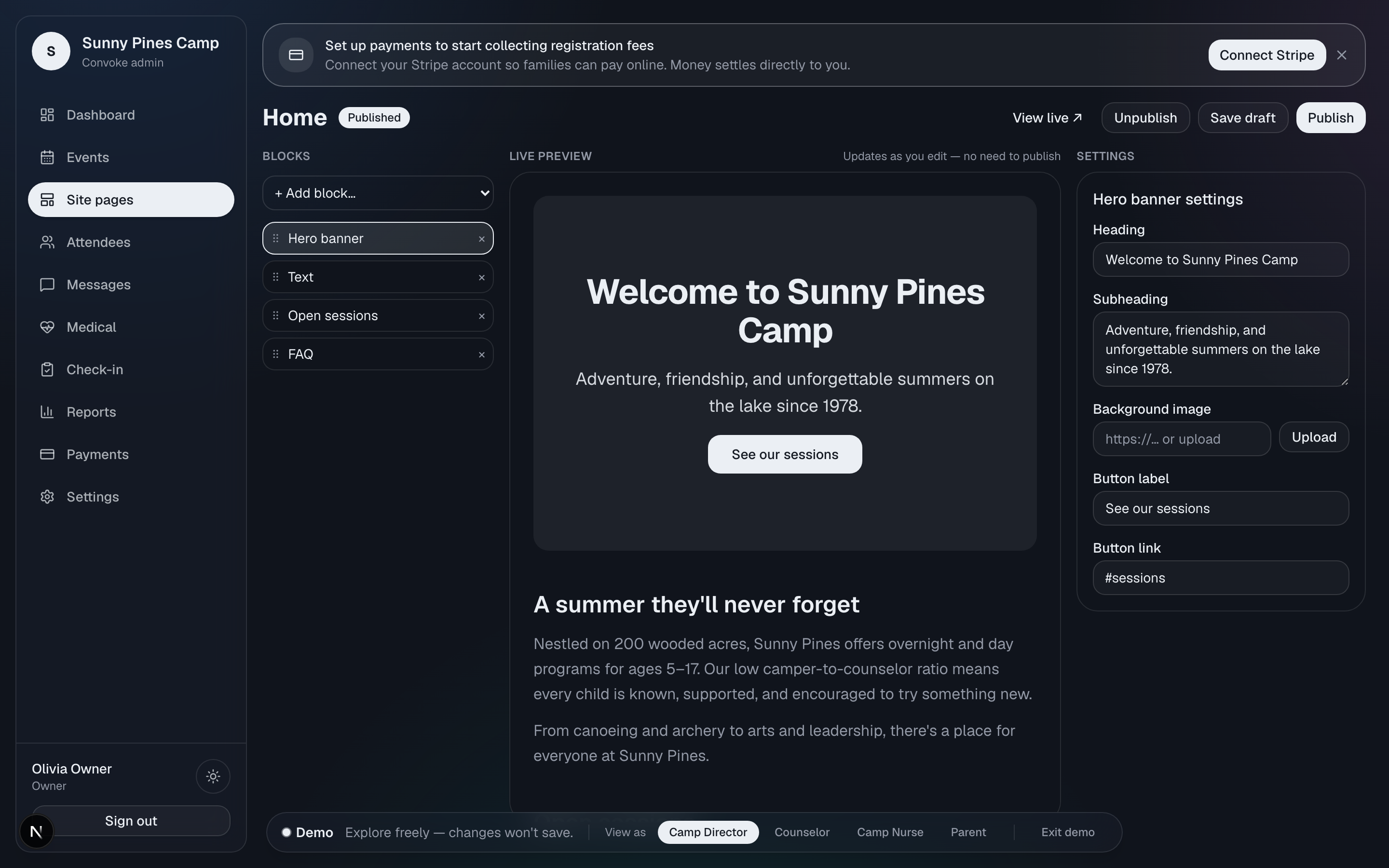Click the Medical heart icon in sidebar

[x=47, y=327]
